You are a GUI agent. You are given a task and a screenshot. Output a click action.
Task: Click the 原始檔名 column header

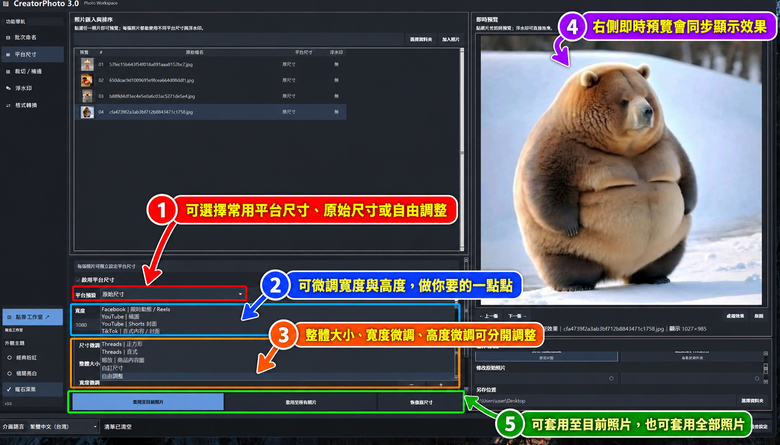(x=195, y=52)
